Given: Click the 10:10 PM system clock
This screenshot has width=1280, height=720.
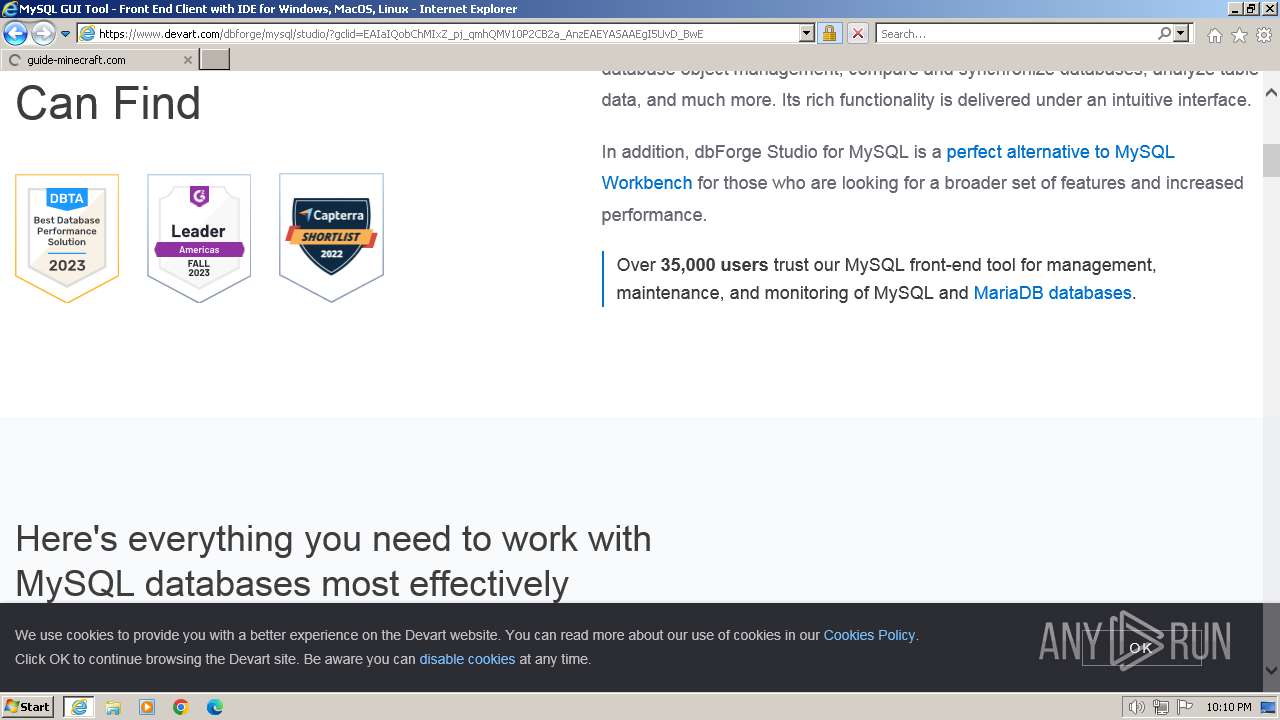Looking at the screenshot, I should click(1229, 707).
